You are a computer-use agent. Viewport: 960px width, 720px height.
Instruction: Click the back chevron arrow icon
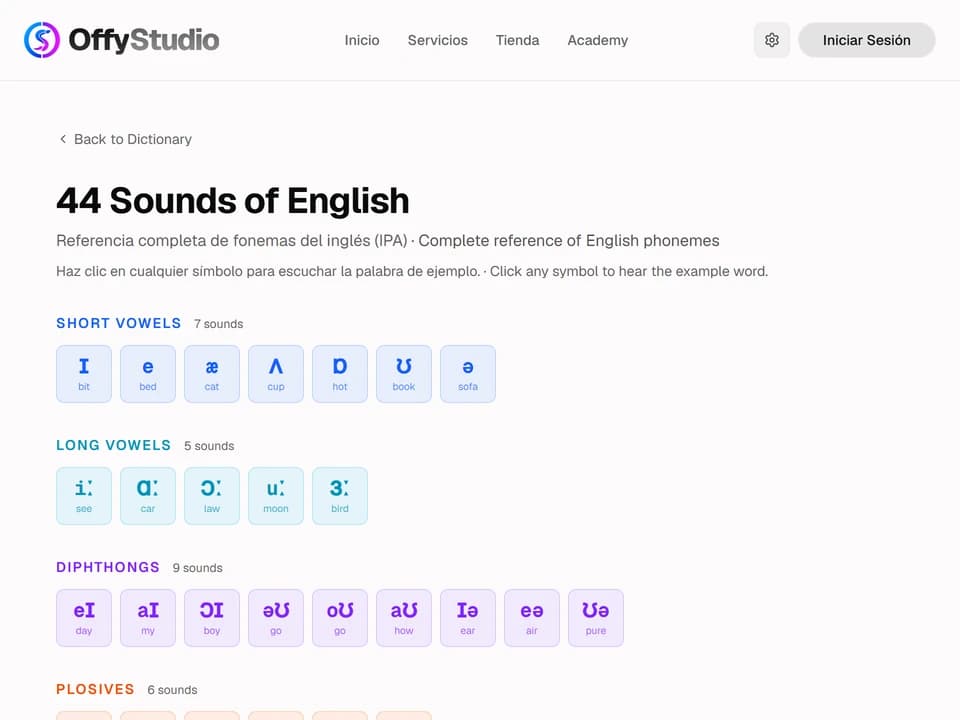pyautogui.click(x=62, y=139)
